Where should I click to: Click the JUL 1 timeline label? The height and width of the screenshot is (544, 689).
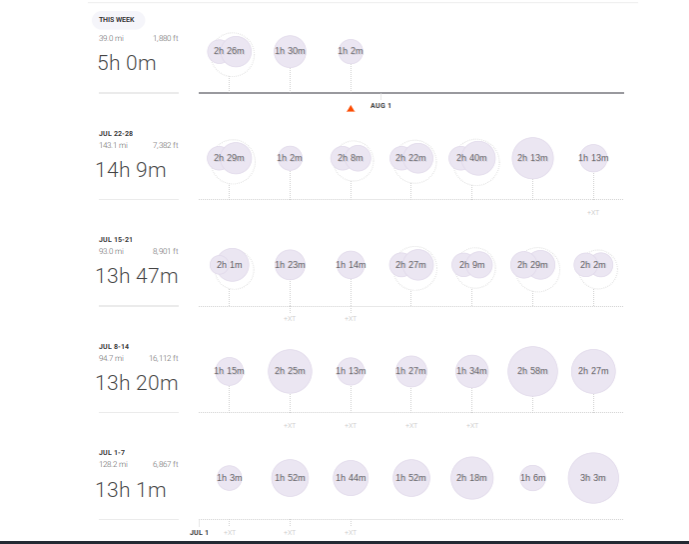point(199,532)
